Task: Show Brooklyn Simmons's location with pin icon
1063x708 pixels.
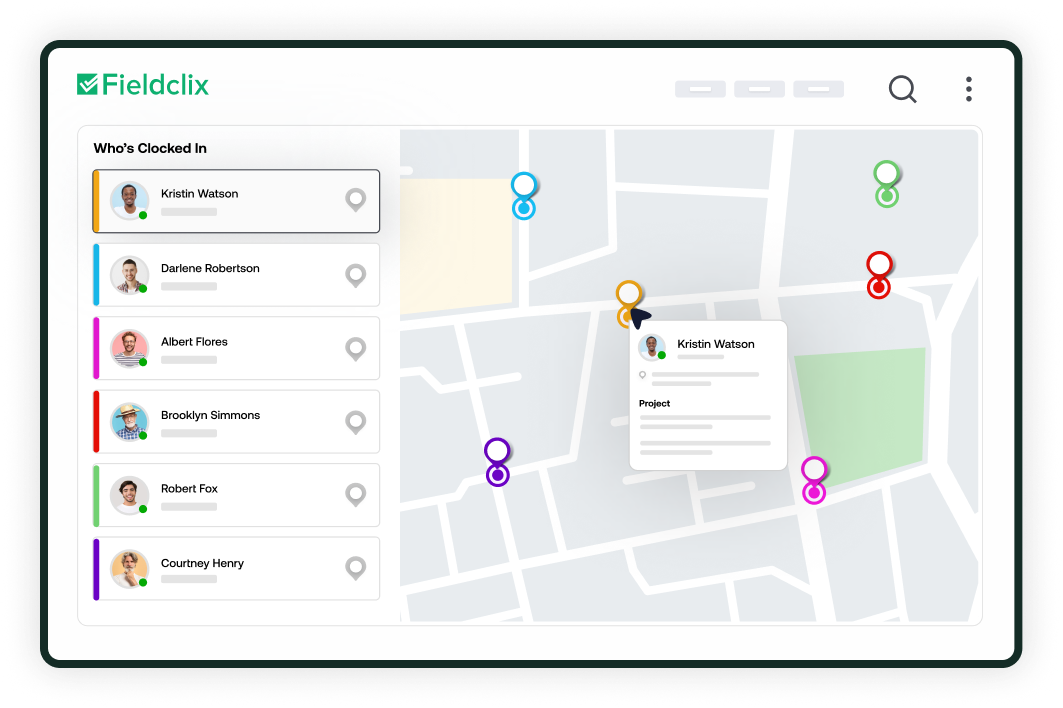Action: [355, 422]
